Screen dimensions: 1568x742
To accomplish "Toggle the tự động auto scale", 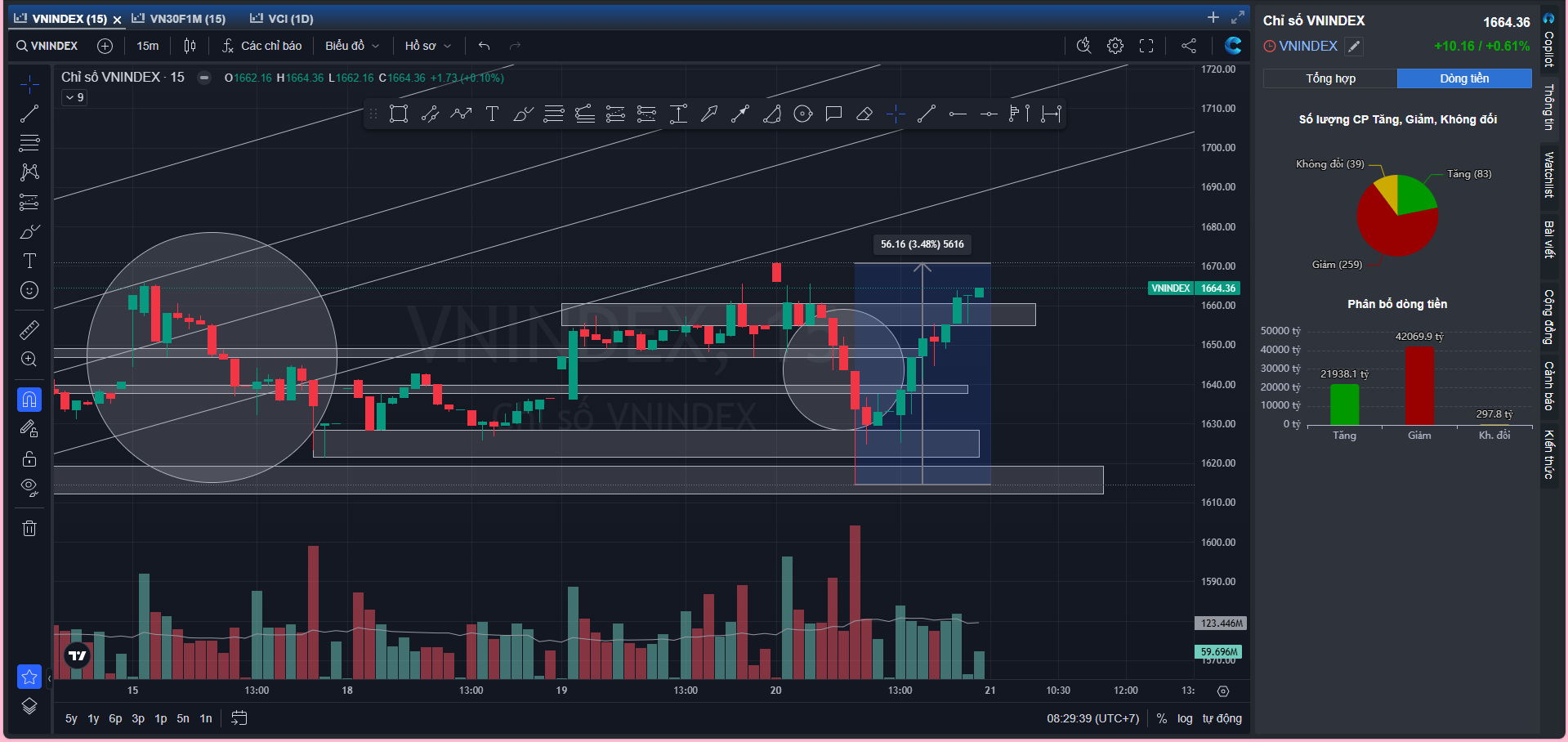I will tap(1222, 718).
